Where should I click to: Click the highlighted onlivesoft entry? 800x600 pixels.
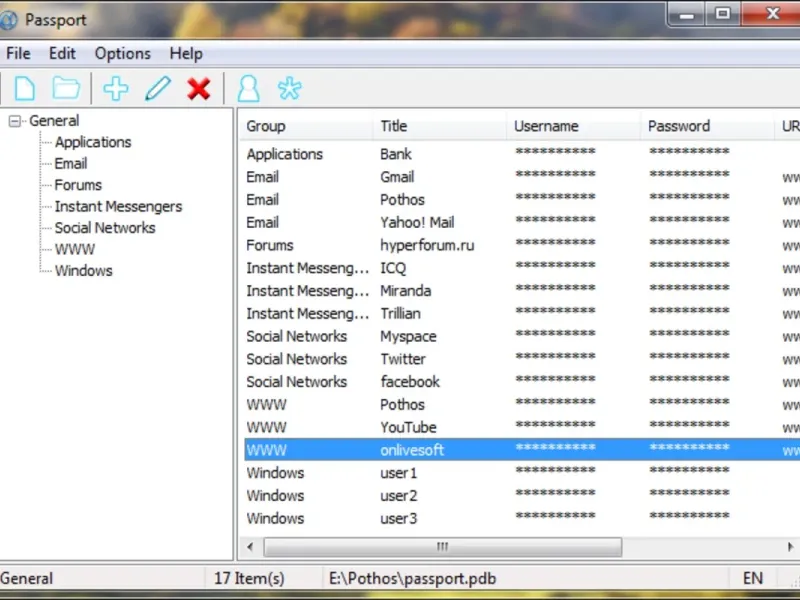[522, 449]
